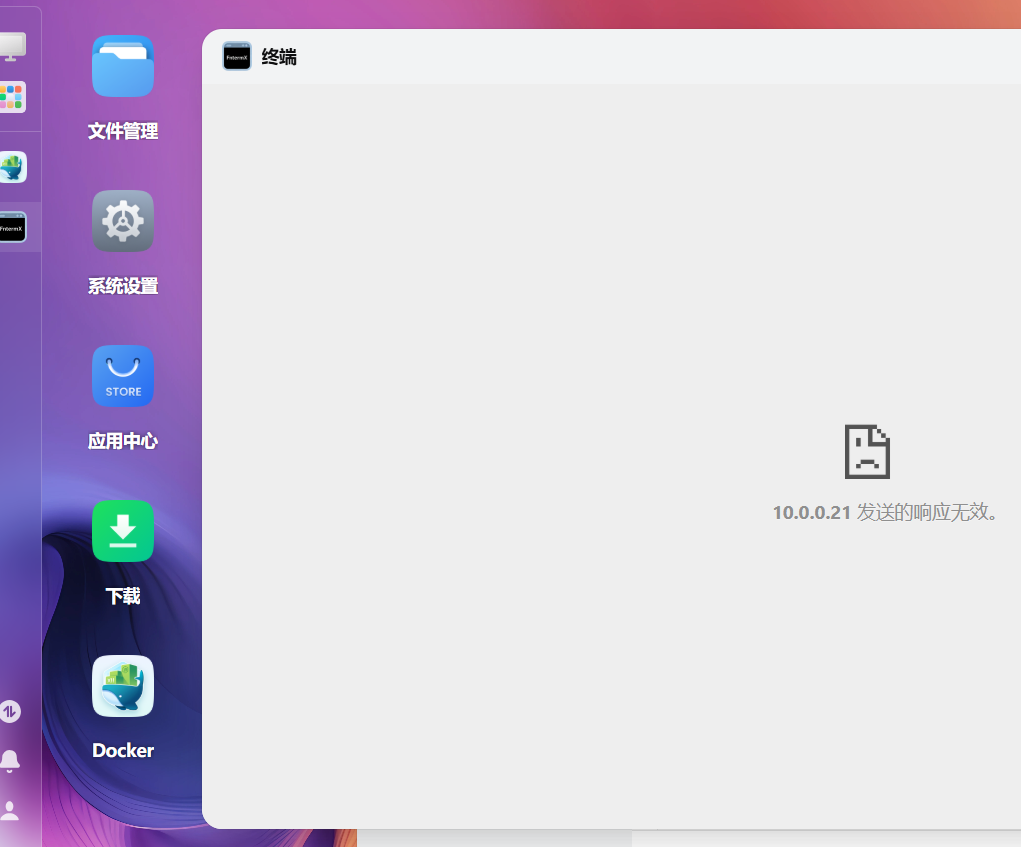Click the 系统设置 label text
Viewport: 1021px width, 847px height.
123,286
